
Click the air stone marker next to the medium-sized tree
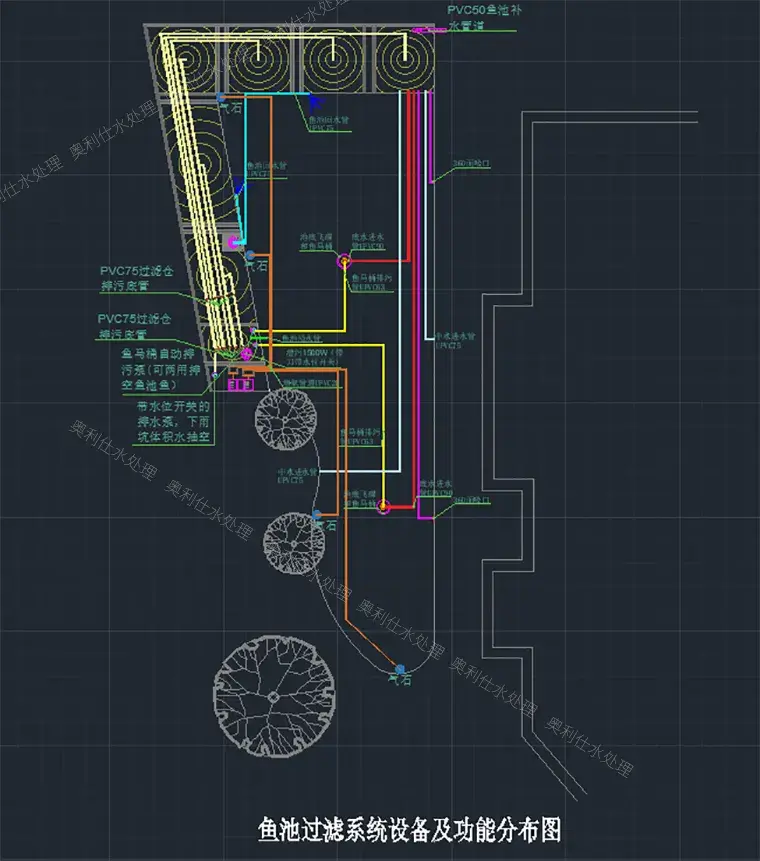[x=318, y=515]
